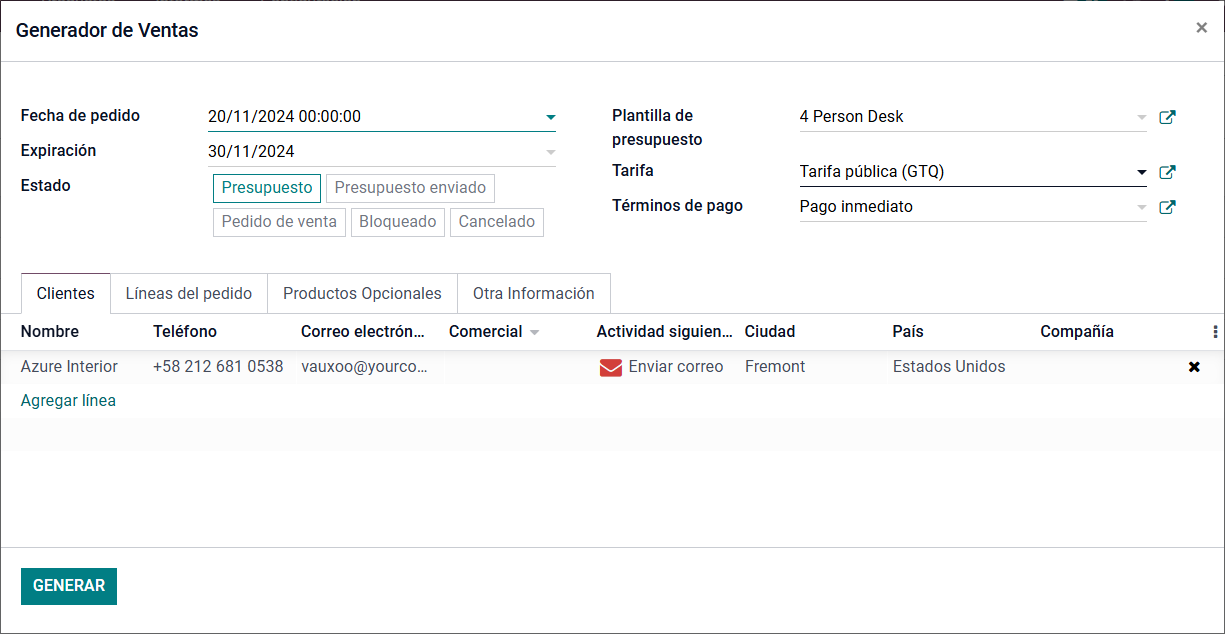Image resolution: width=1225 pixels, height=634 pixels.
Task: Open external link for Plantilla de presupuesto
Action: [x=1167, y=117]
